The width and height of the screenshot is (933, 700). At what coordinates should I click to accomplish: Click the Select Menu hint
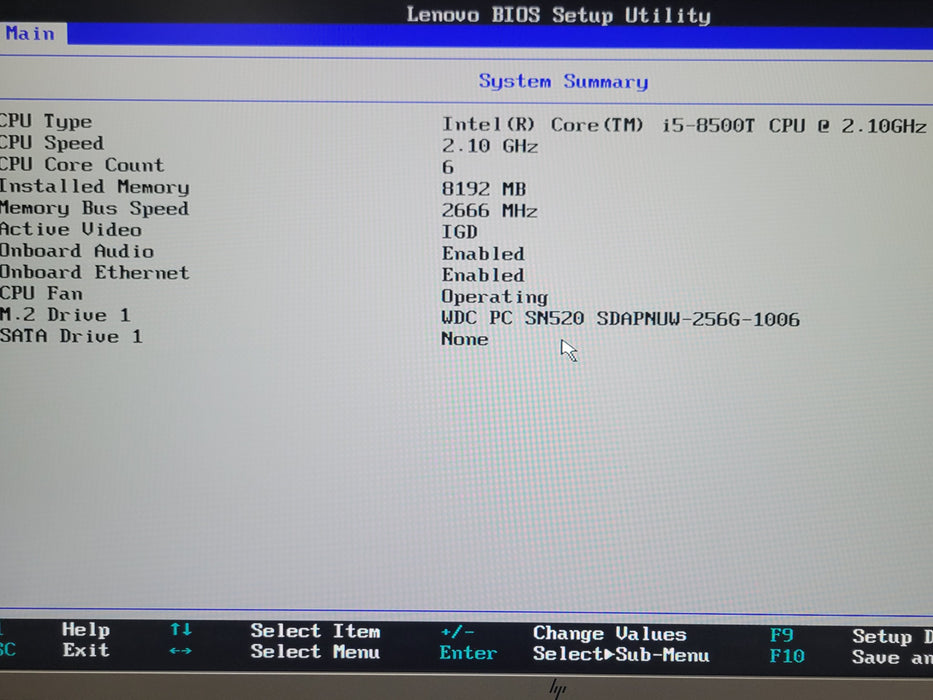click(315, 652)
